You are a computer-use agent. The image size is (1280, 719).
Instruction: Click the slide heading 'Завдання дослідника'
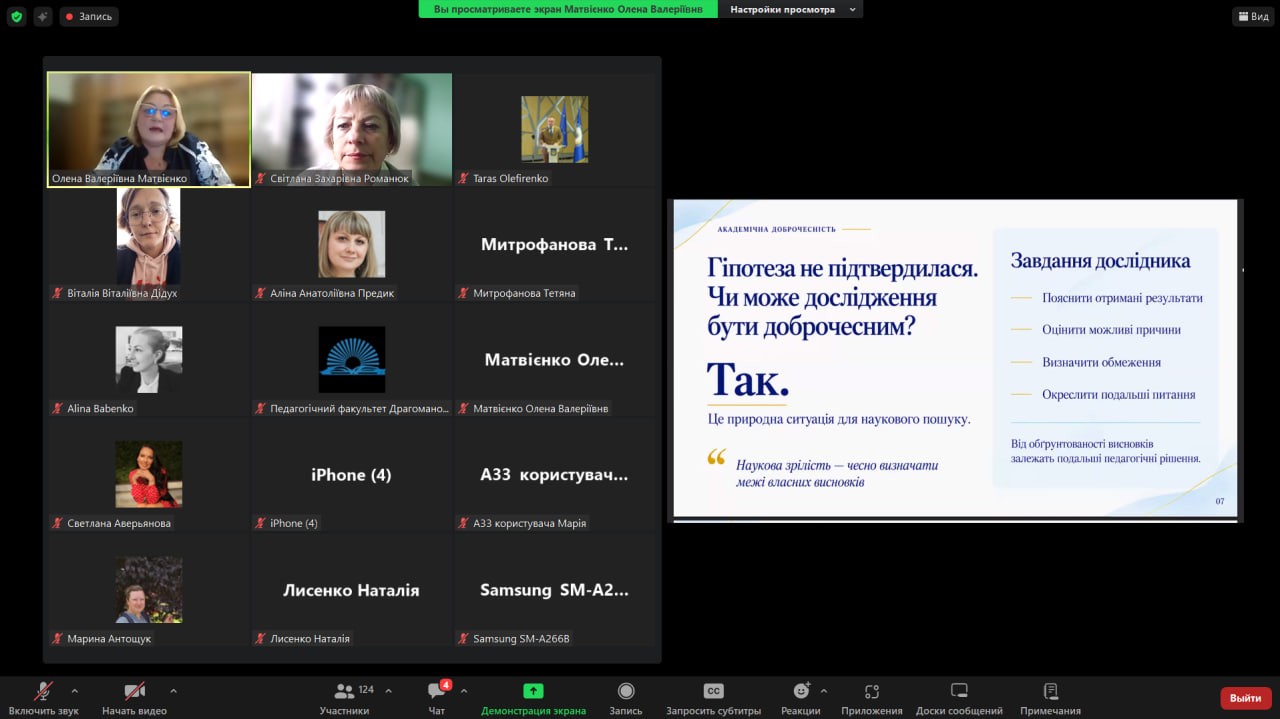[x=1100, y=261]
